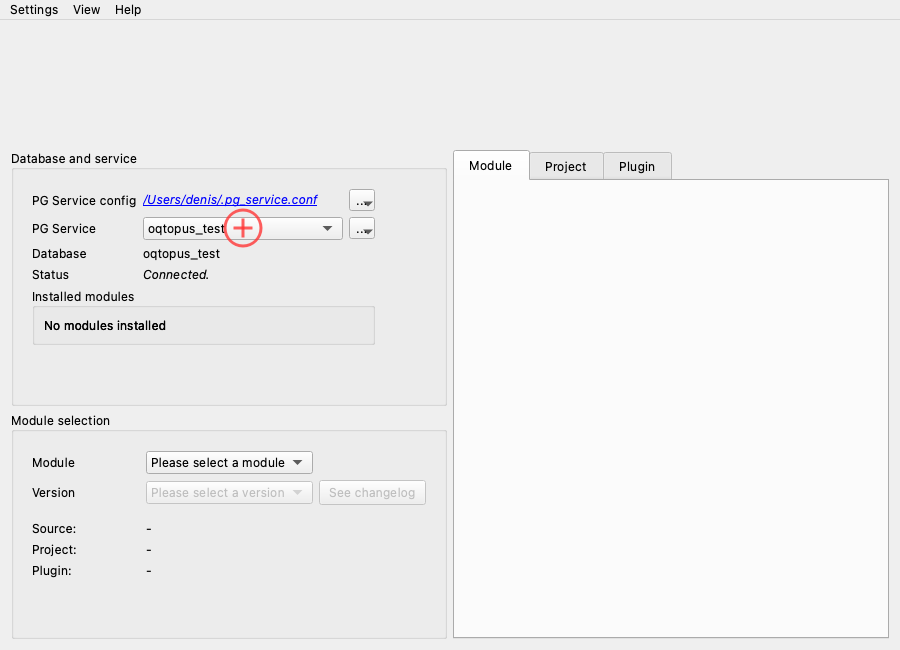Click the Database row value oqtopus_test

(x=182, y=254)
